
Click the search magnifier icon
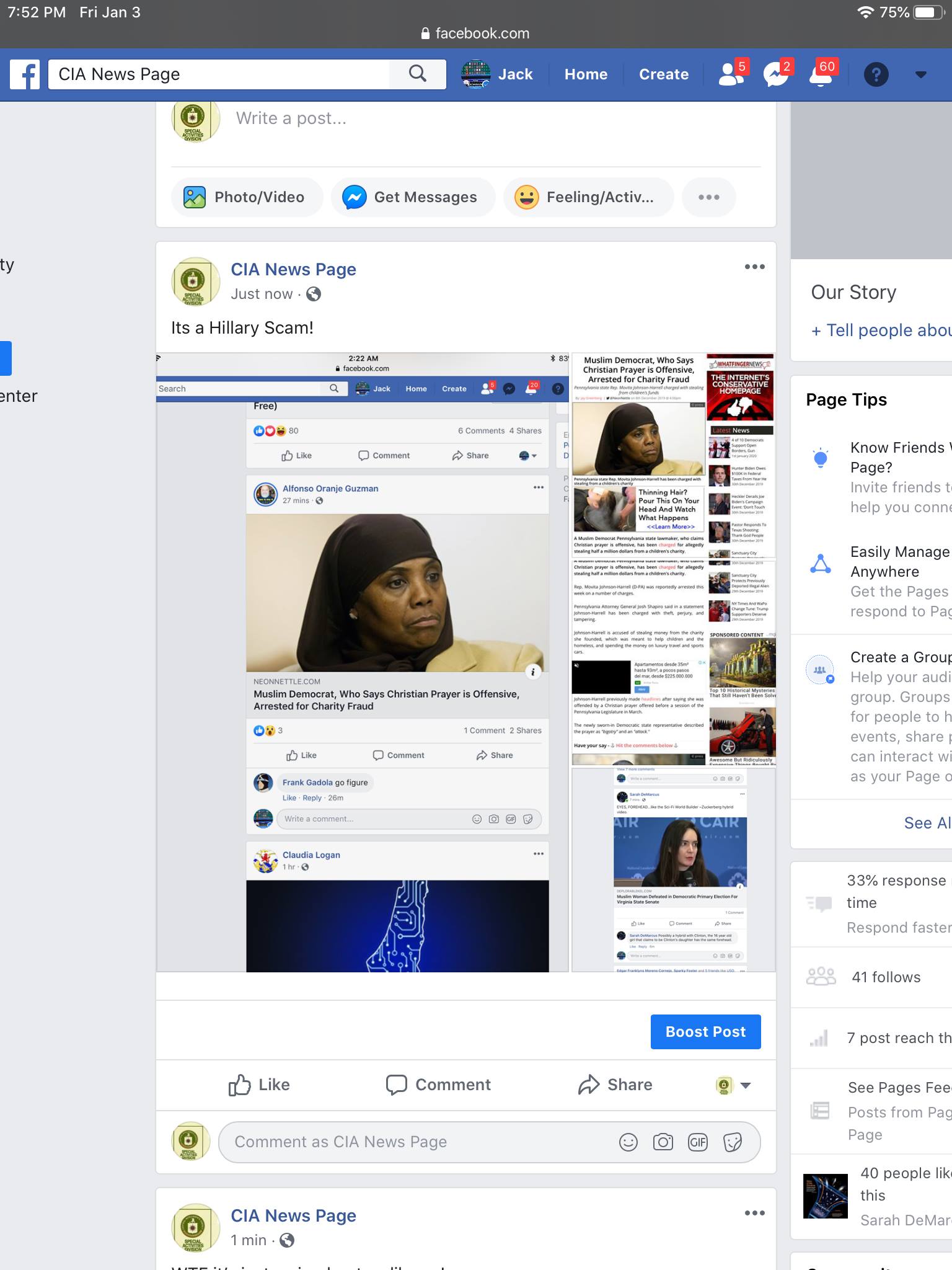[418, 74]
